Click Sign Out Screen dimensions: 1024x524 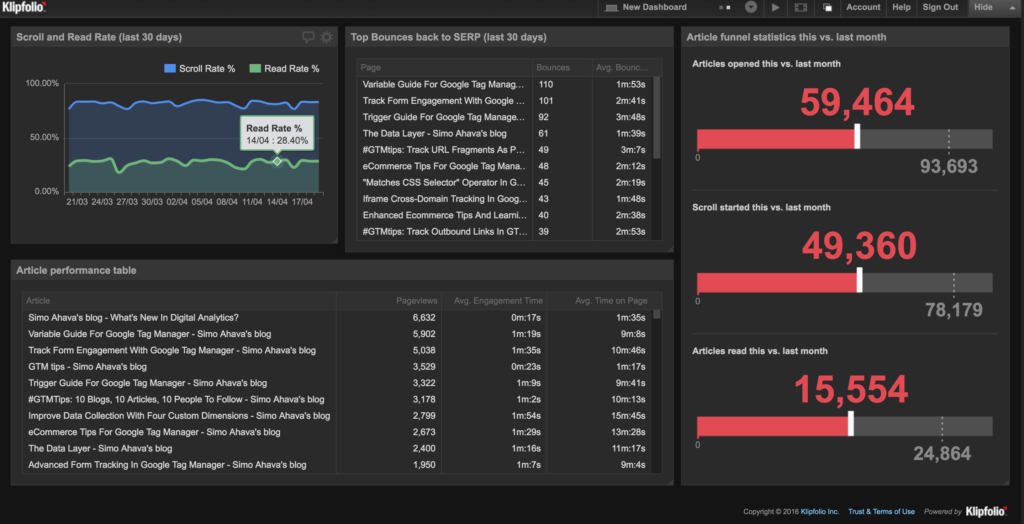point(940,7)
